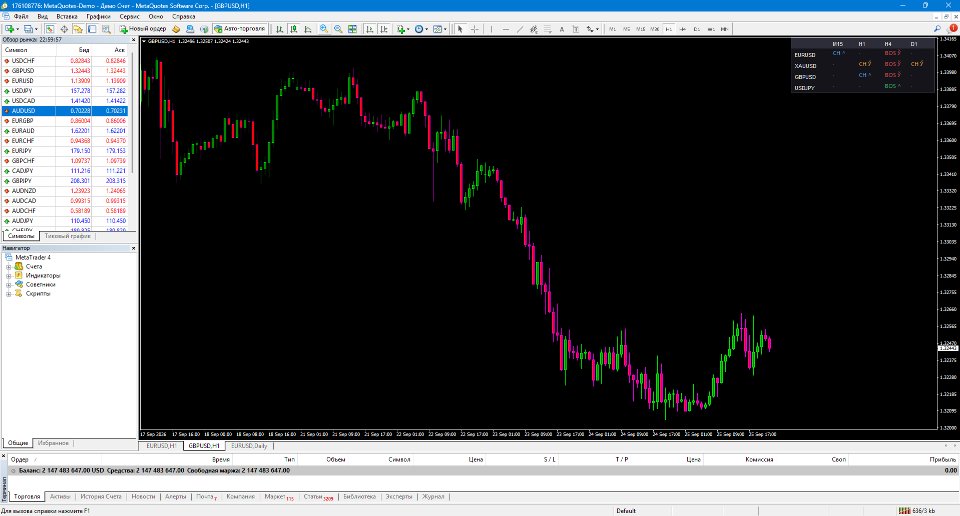960x516 pixels.
Task: Expand the Советники tree node
Action: [9, 285]
